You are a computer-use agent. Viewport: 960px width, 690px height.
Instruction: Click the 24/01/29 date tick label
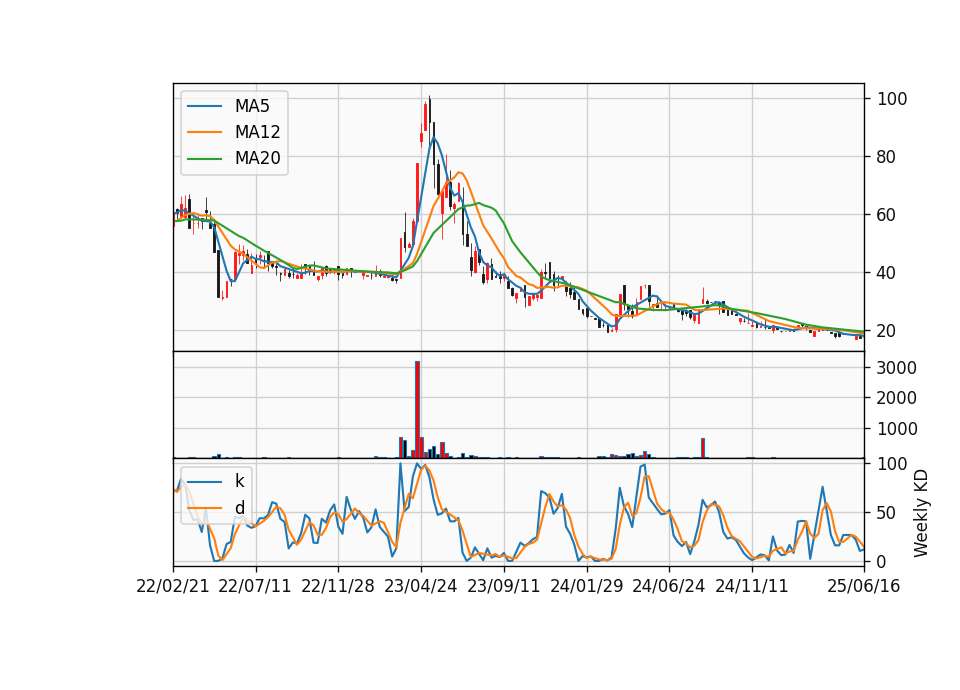point(587,586)
